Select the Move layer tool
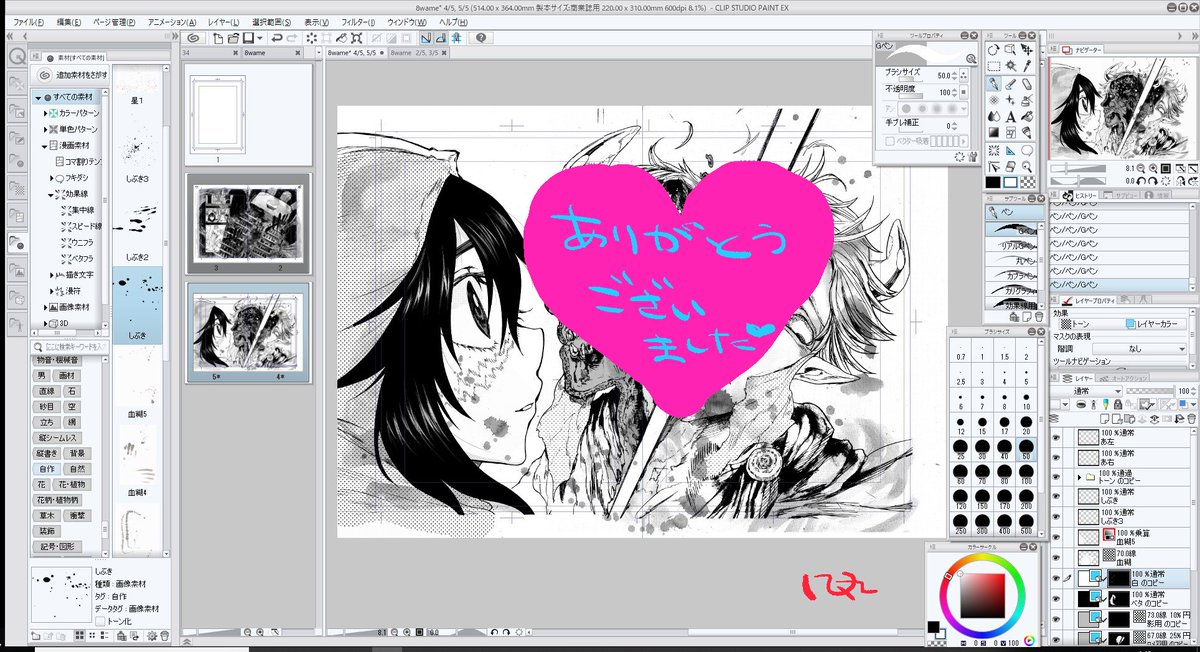 tap(1028, 50)
